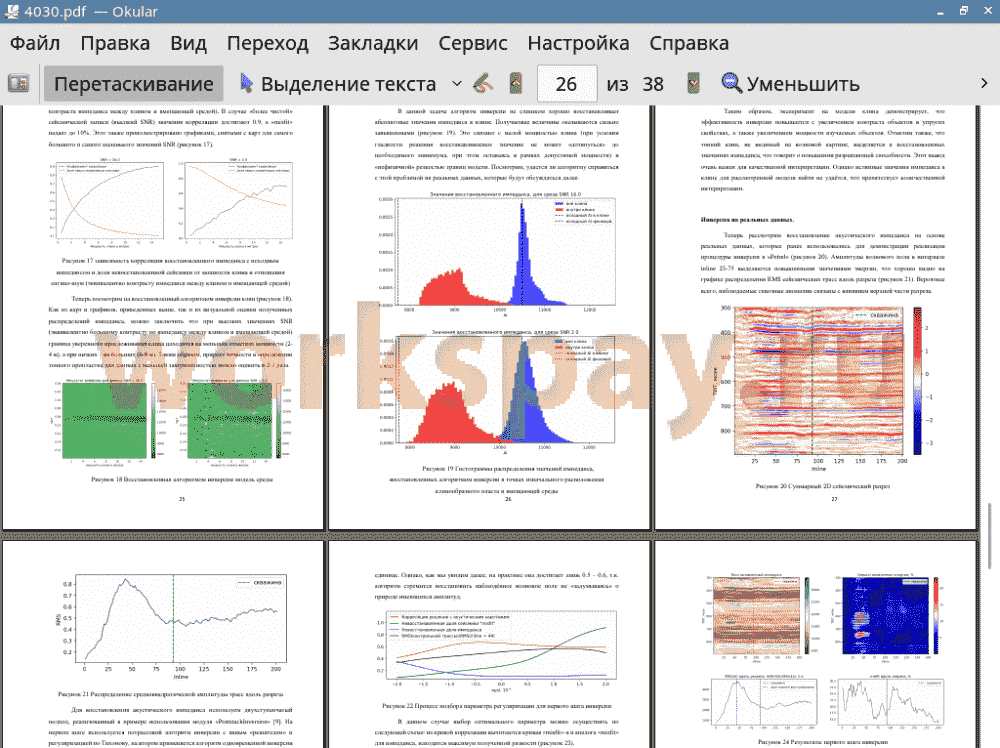Screen dimensions: 1000x748
Task: Activate the Перетаскивание browse mode
Action: coord(133,84)
